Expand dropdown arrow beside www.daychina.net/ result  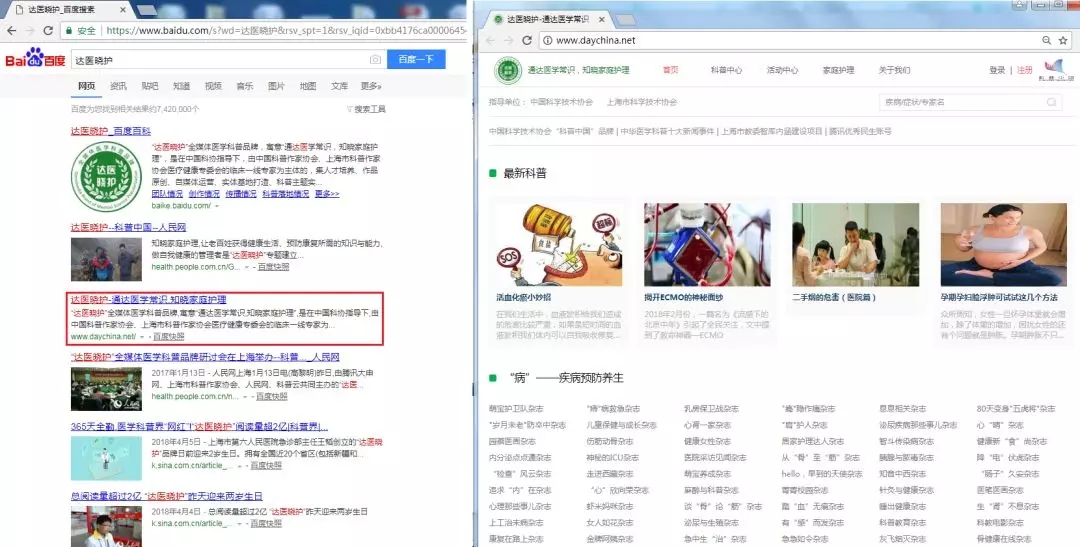(x=142, y=338)
